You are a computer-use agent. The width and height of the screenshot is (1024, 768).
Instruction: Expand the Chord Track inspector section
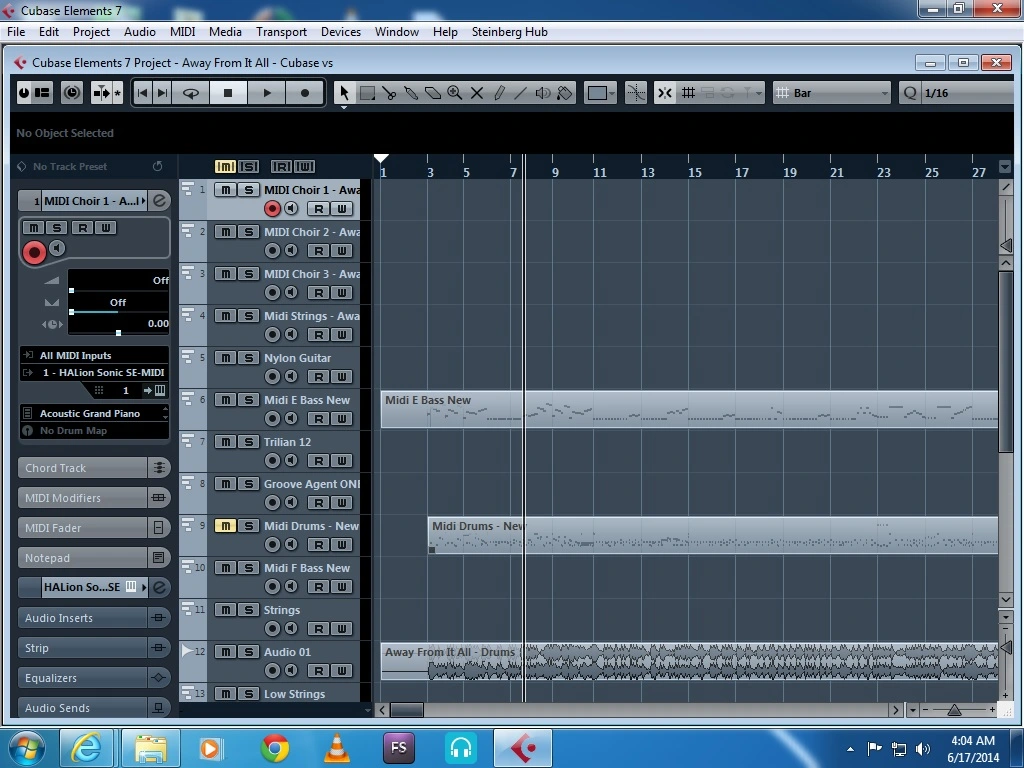coord(93,468)
